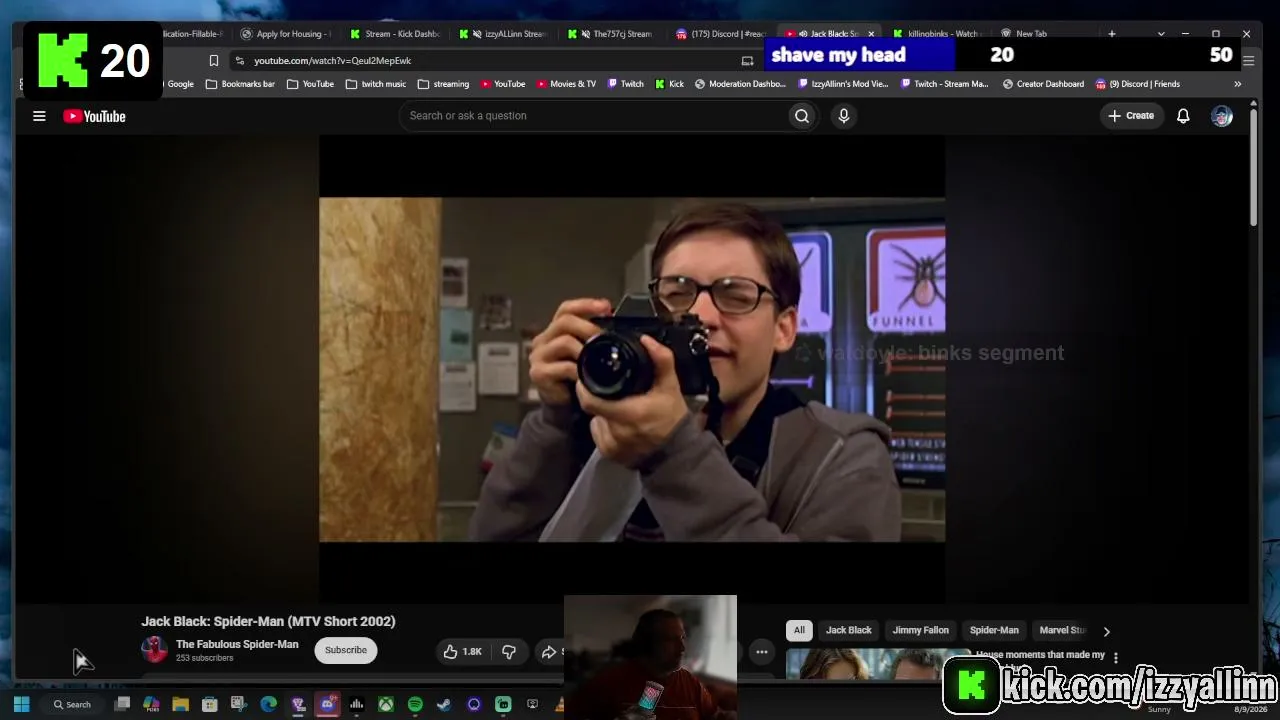Viewport: 1280px width, 720px height.
Task: Open YouTube notifications bell
Action: pyautogui.click(x=1183, y=116)
